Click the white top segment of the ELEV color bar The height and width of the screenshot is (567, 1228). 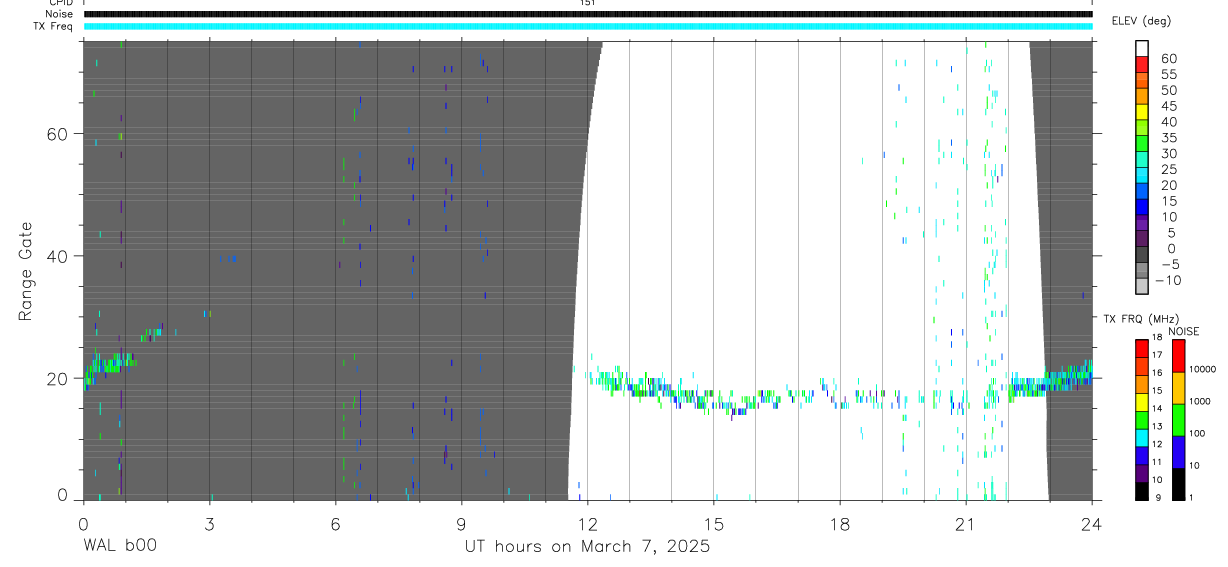[x=1142, y=48]
